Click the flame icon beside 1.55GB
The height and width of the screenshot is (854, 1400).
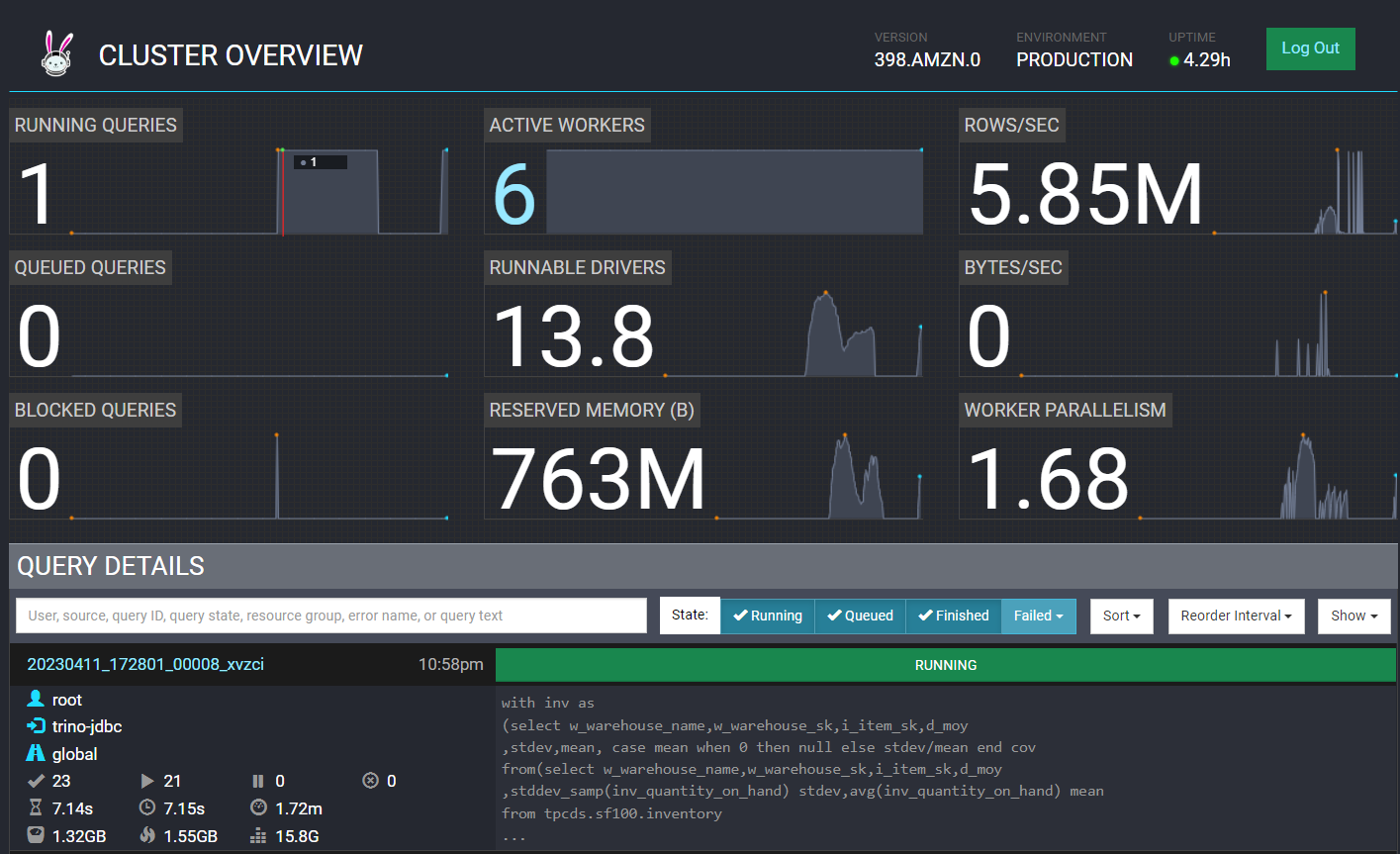click(x=147, y=836)
